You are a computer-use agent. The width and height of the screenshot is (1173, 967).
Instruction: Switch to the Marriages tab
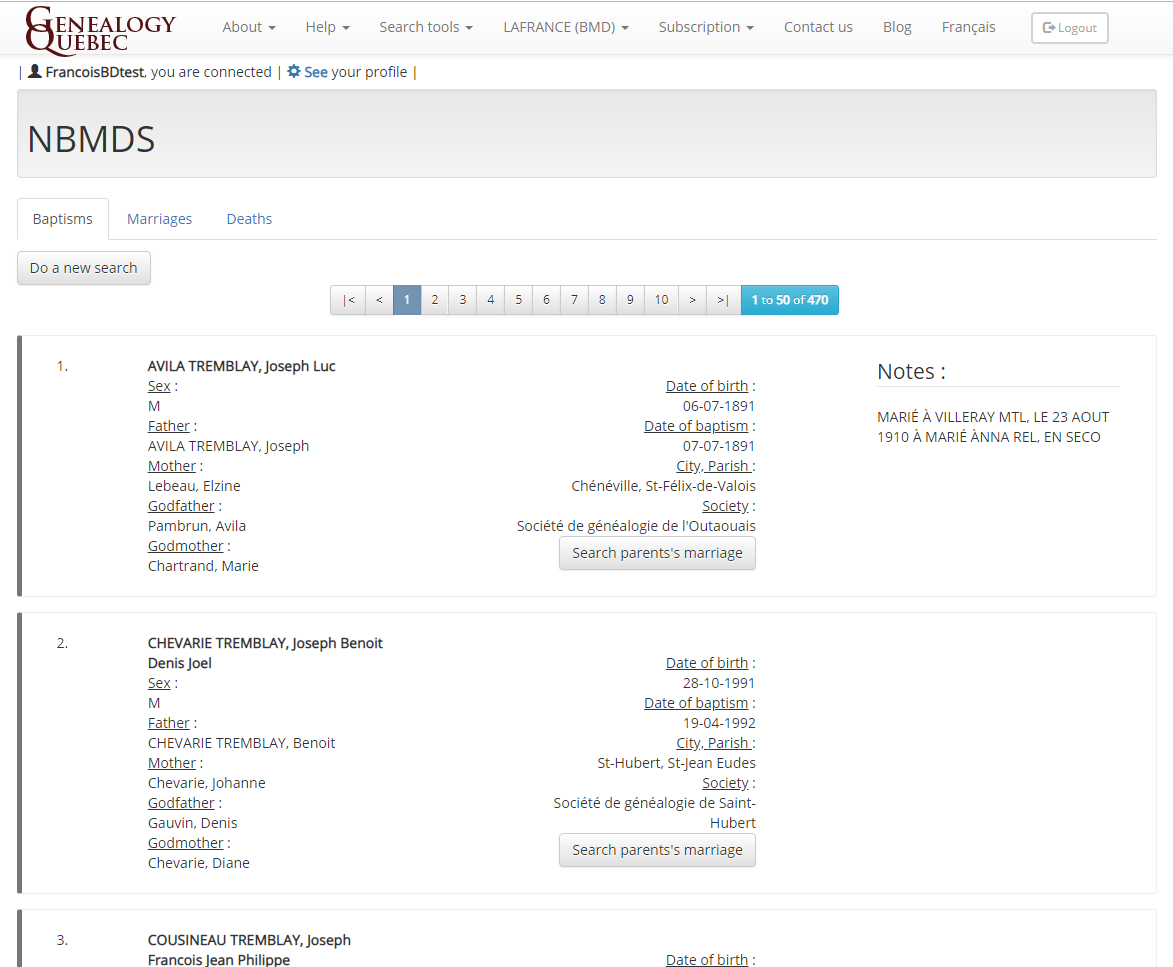159,219
